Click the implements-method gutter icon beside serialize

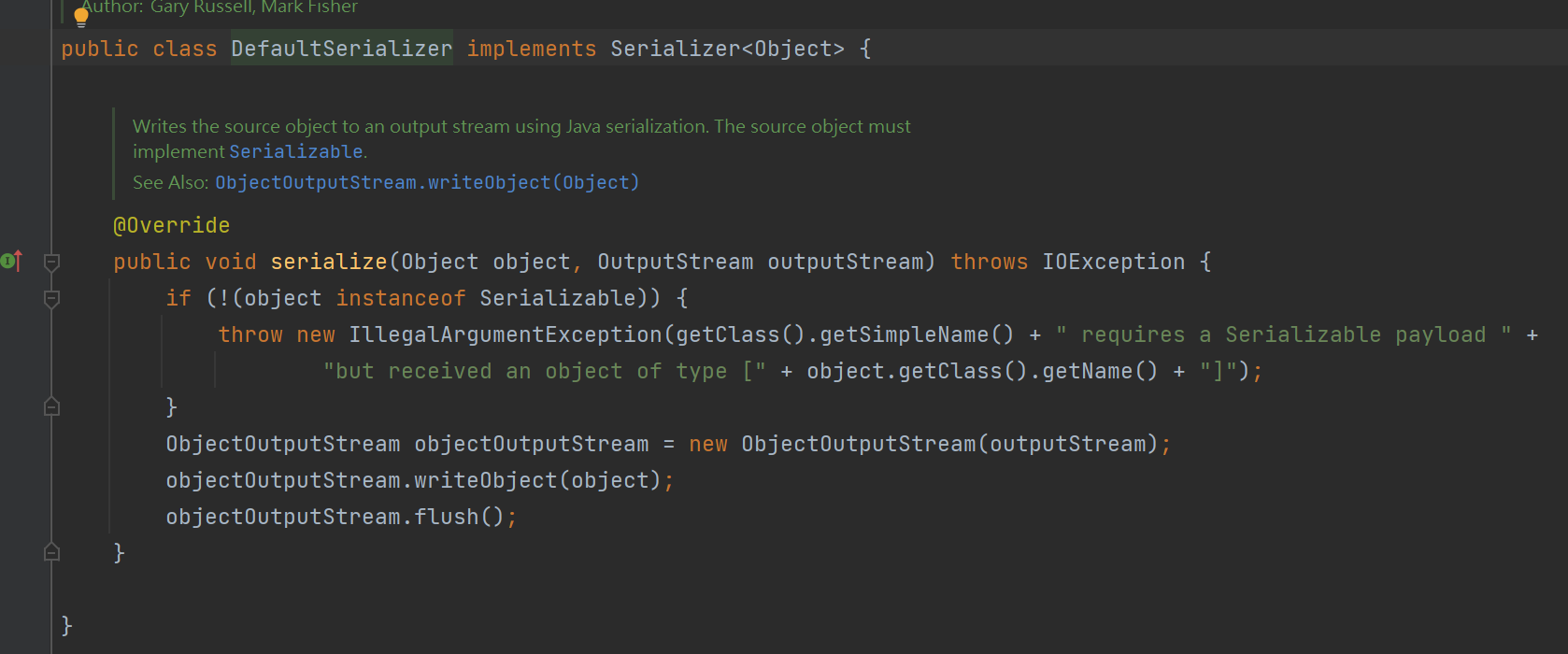coord(12,262)
